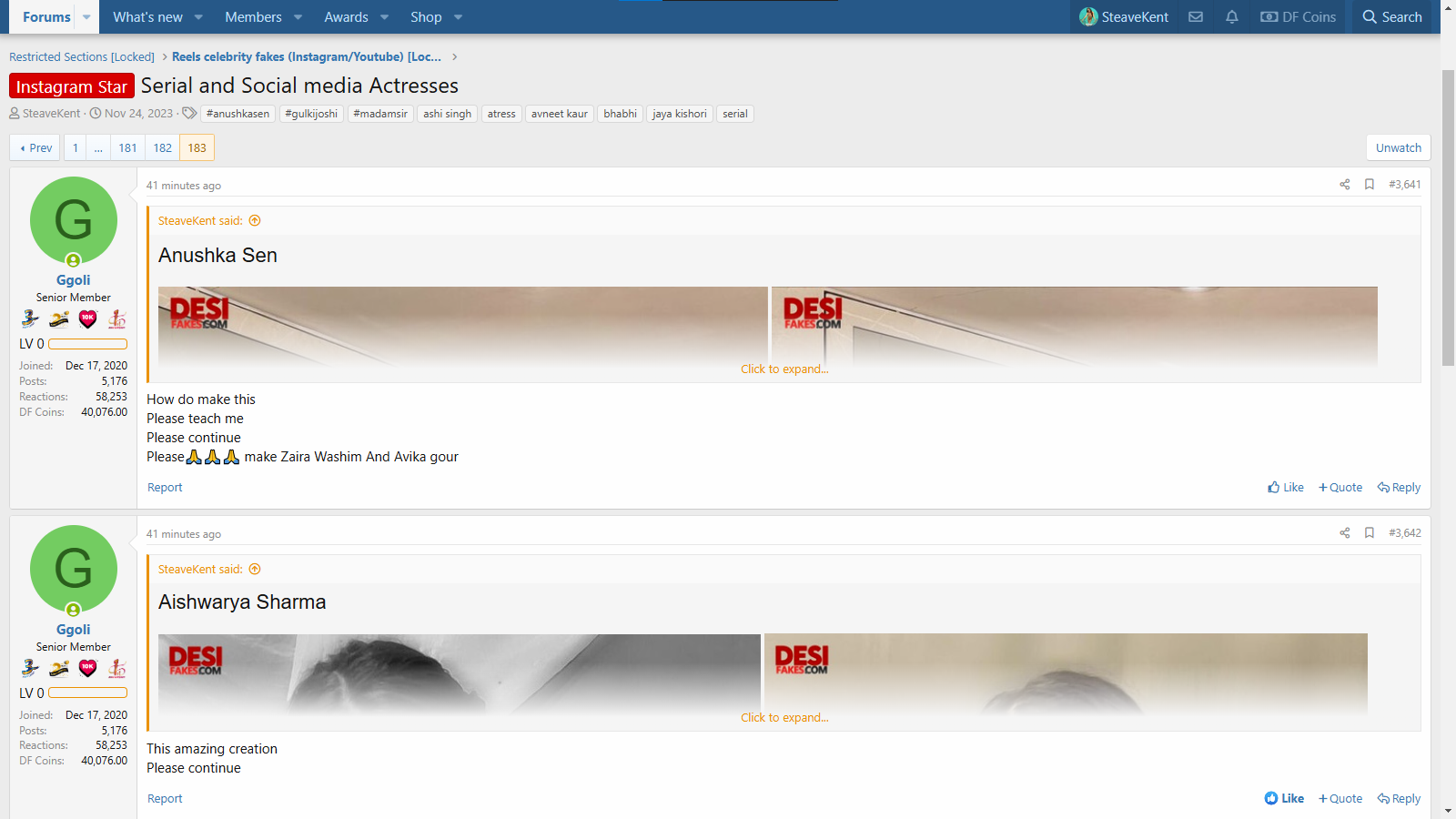This screenshot has height=819, width=1456.
Task: Open the inbox envelope icon
Action: coord(1196,17)
